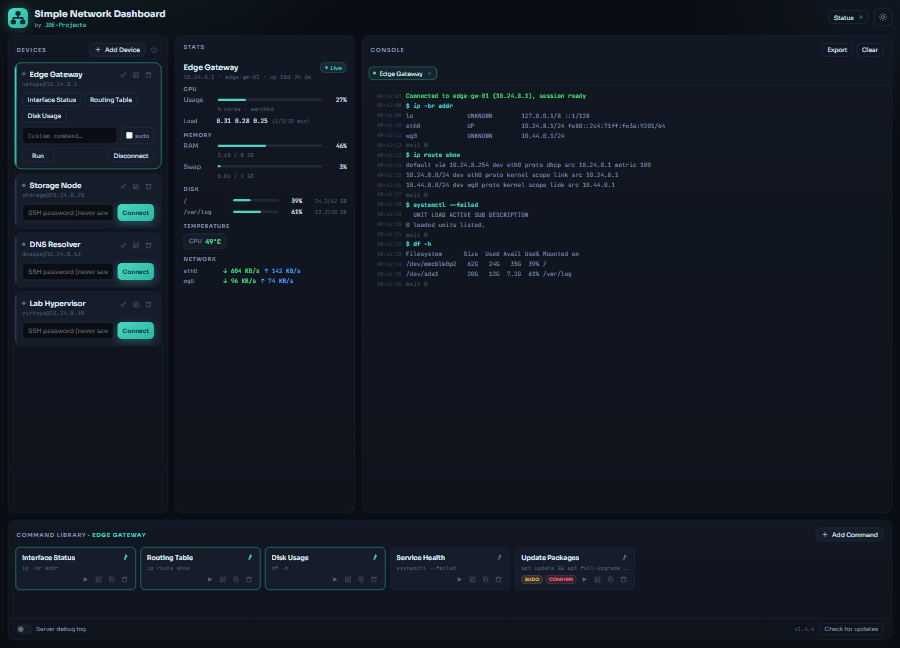Viewport: 900px width, 648px height.
Task: Edit the Update Packages library command
Action: point(598,580)
